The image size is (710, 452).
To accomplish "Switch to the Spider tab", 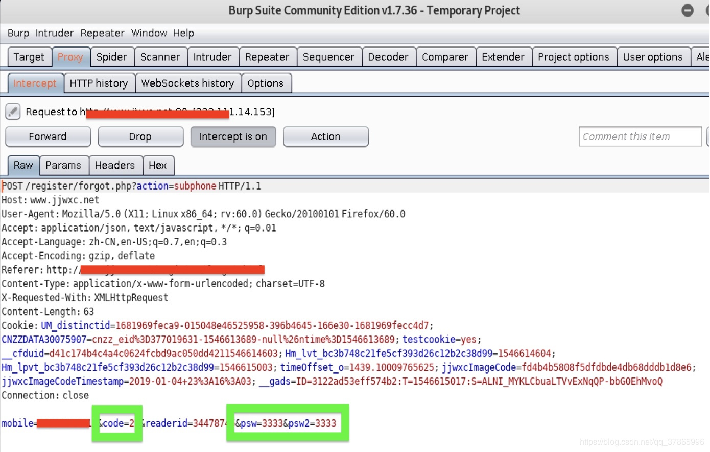I will tap(112, 57).
